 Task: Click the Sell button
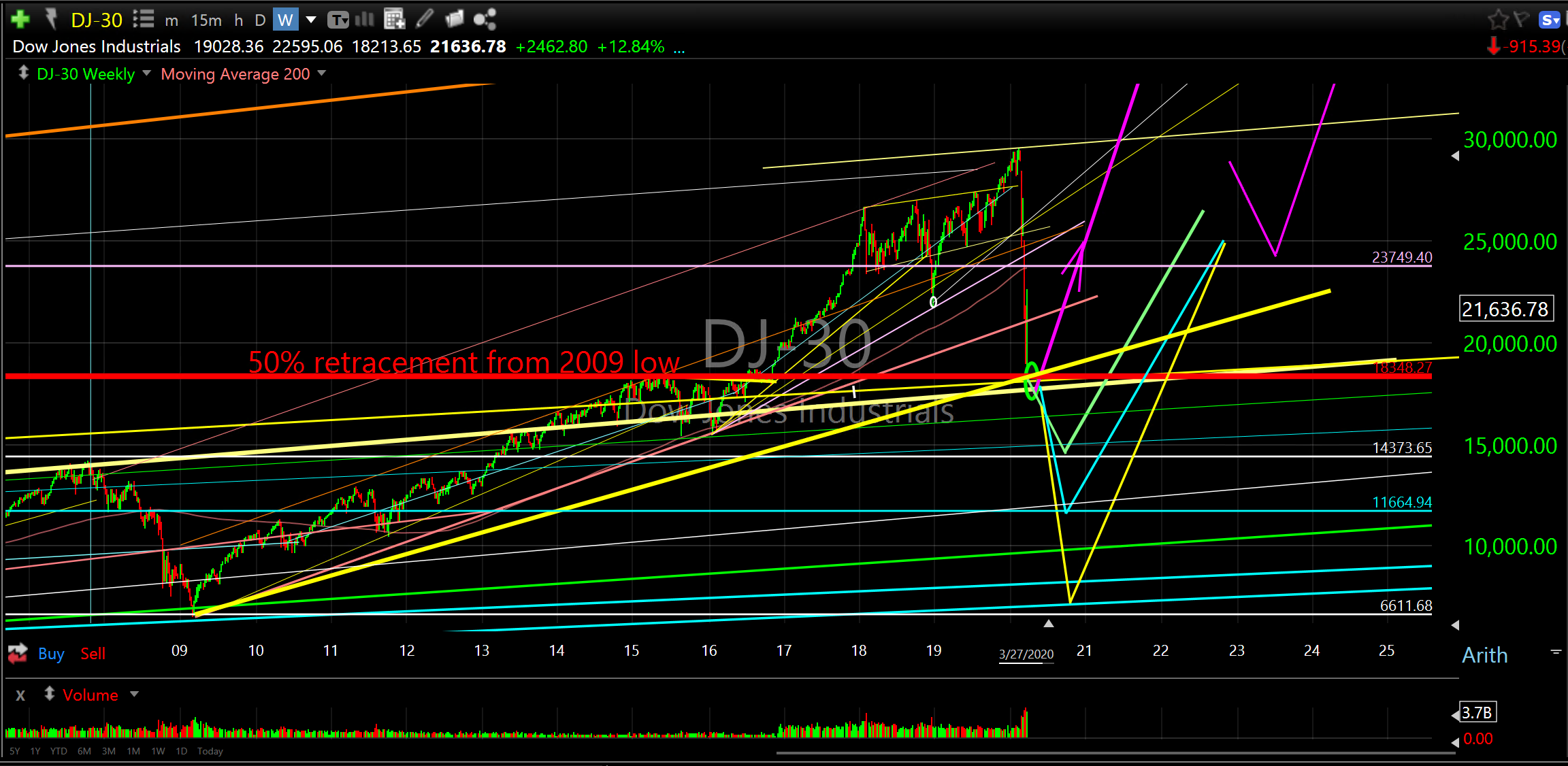tap(93, 654)
